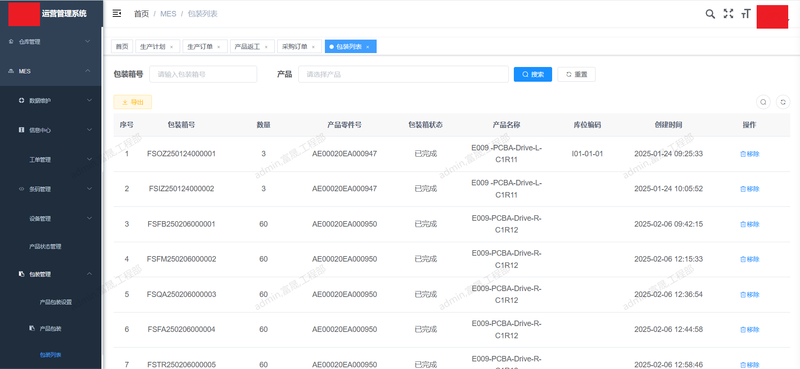Click the circular refresh icon above table

pyautogui.click(x=783, y=102)
